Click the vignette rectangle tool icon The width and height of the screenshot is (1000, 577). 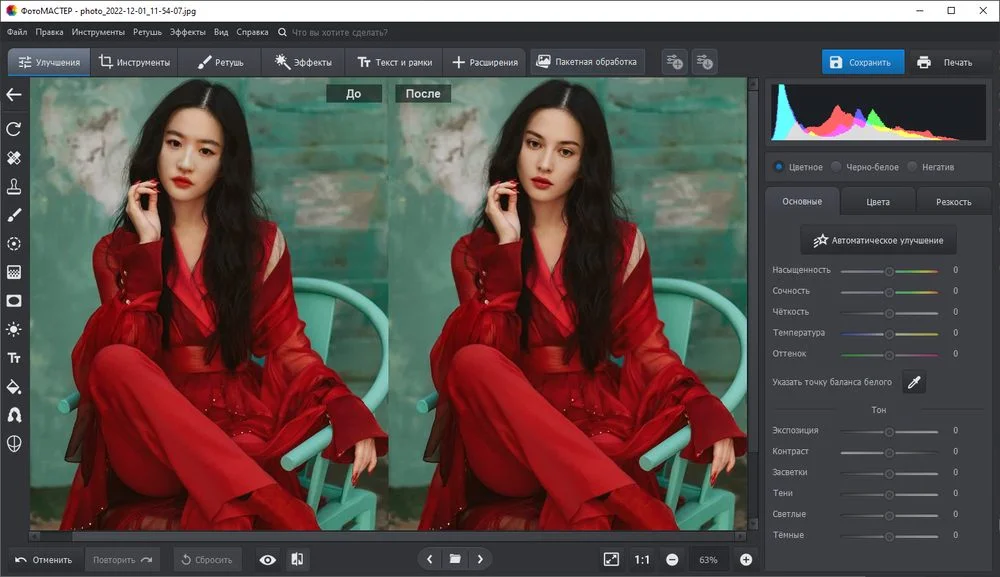(14, 300)
